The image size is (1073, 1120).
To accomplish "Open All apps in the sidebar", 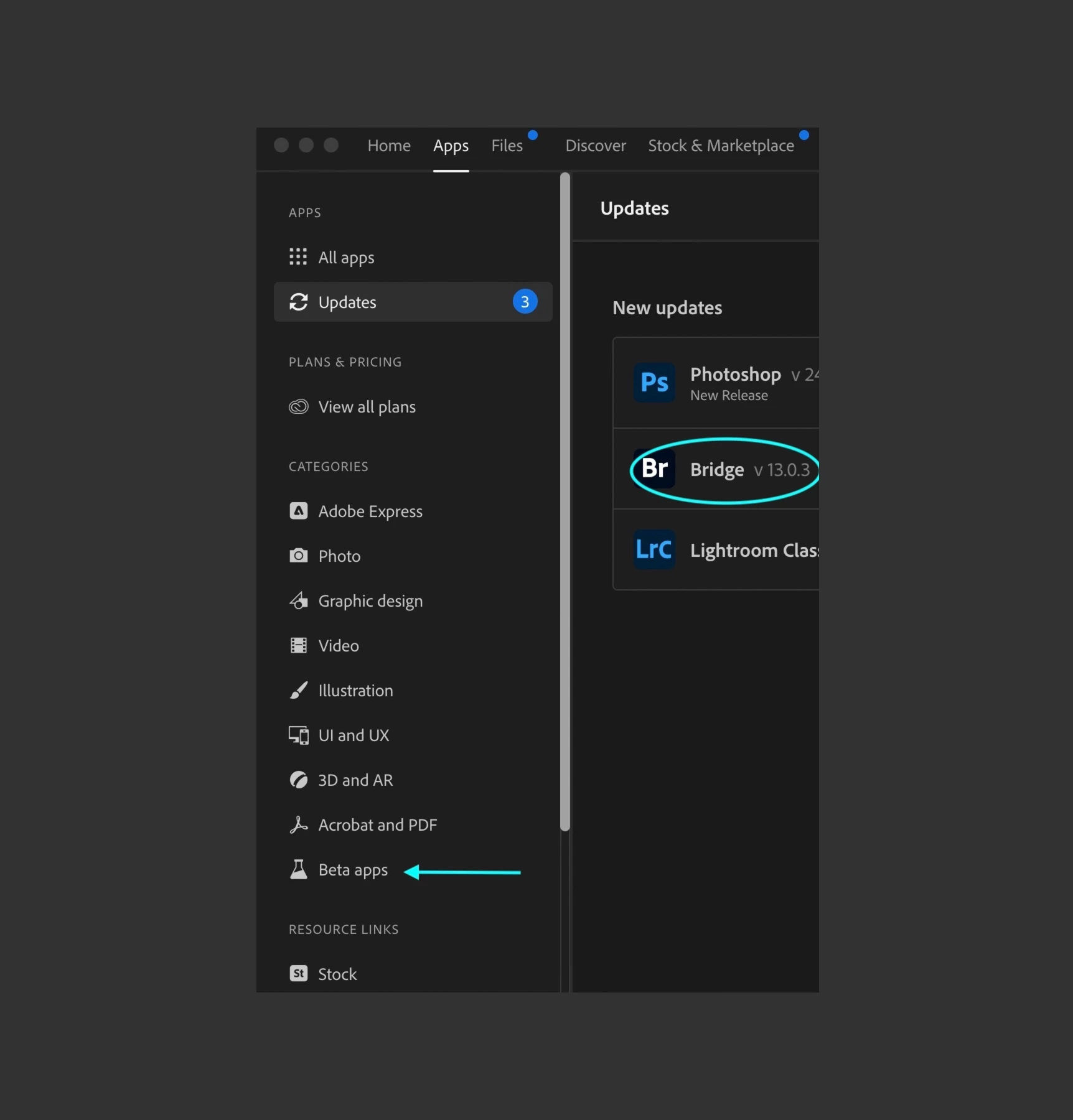I will (x=413, y=257).
